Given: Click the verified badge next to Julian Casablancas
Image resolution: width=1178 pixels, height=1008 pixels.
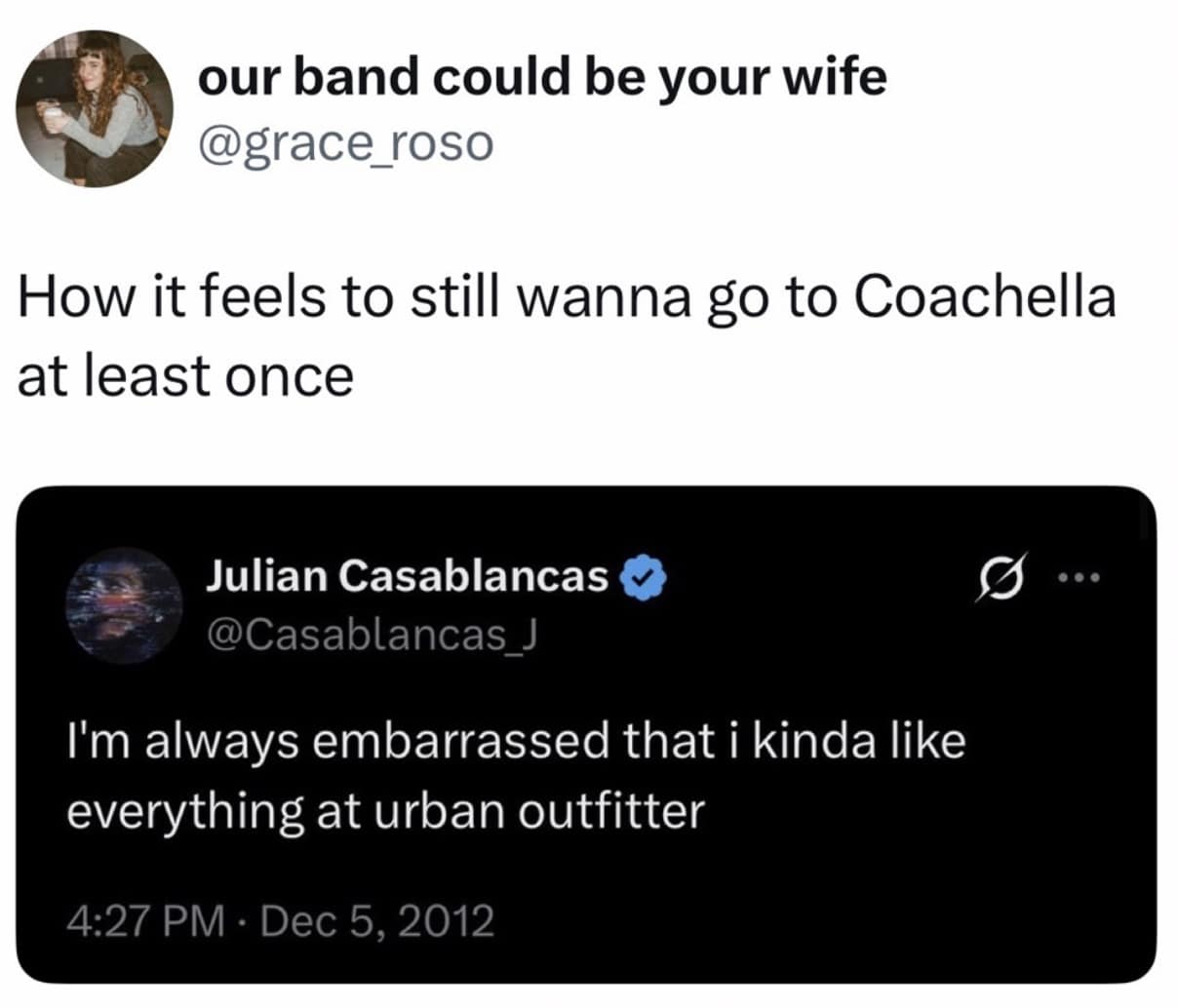Looking at the screenshot, I should [x=643, y=575].
